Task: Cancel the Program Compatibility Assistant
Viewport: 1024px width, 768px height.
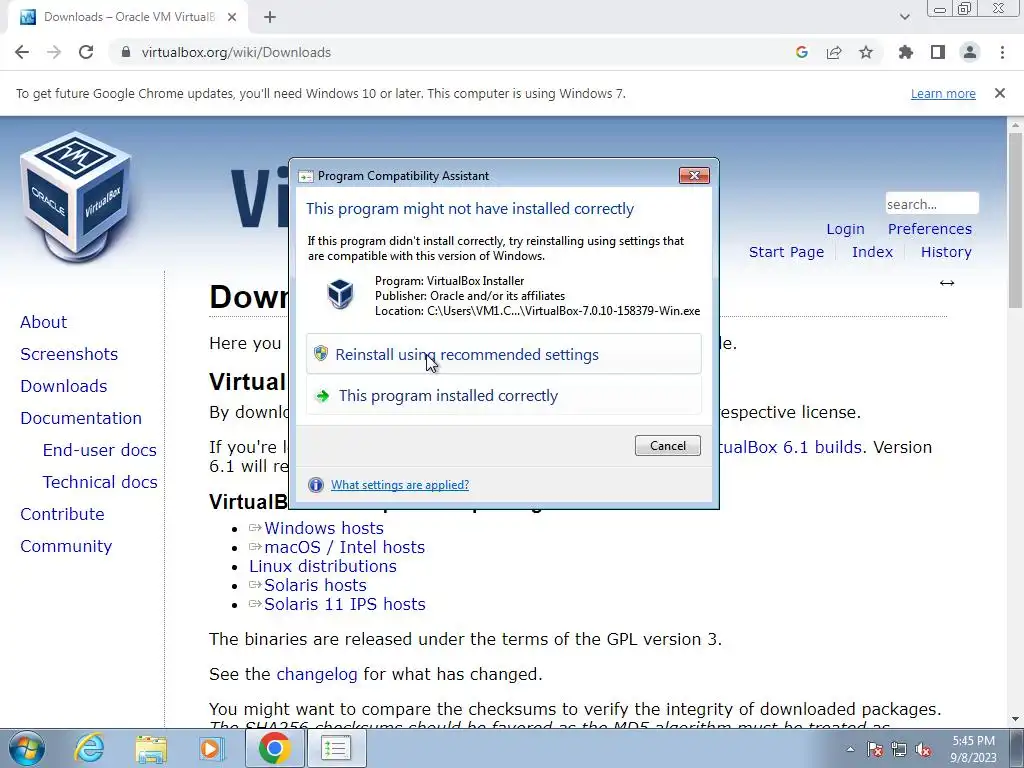Action: (667, 445)
